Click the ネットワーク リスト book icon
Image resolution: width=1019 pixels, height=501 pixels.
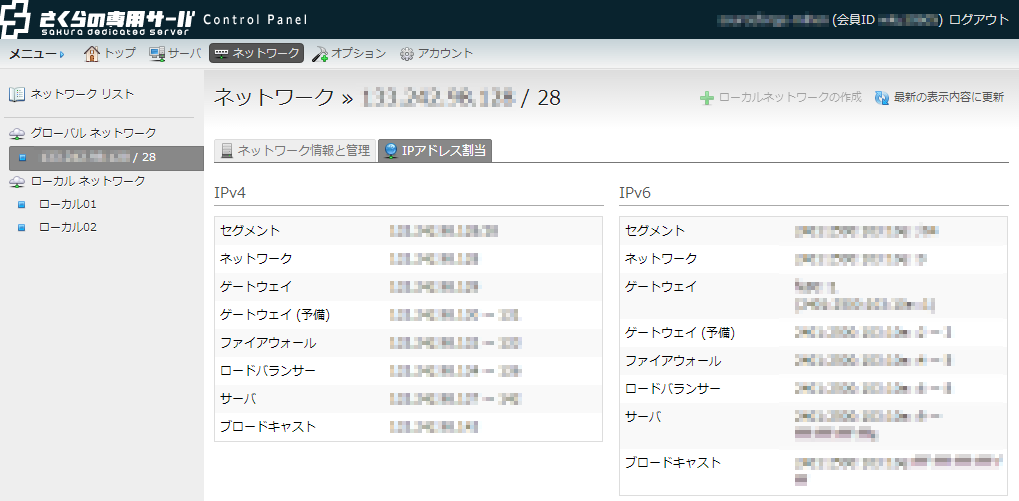tap(17, 94)
